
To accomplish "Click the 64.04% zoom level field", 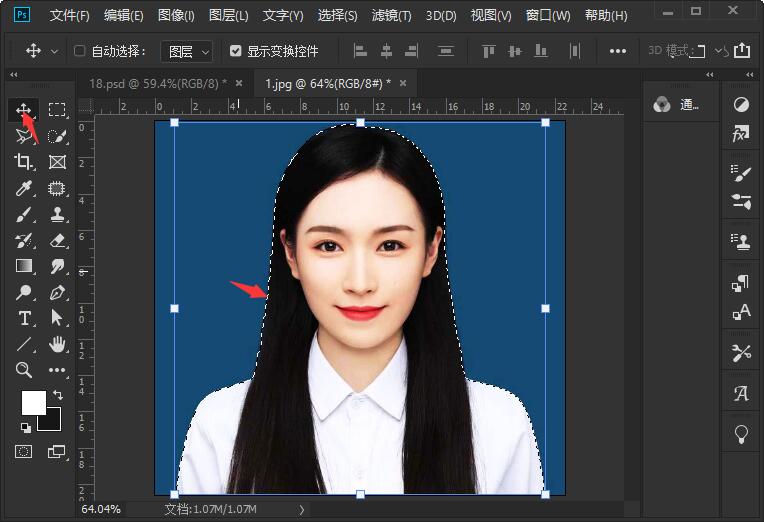I will (101, 509).
